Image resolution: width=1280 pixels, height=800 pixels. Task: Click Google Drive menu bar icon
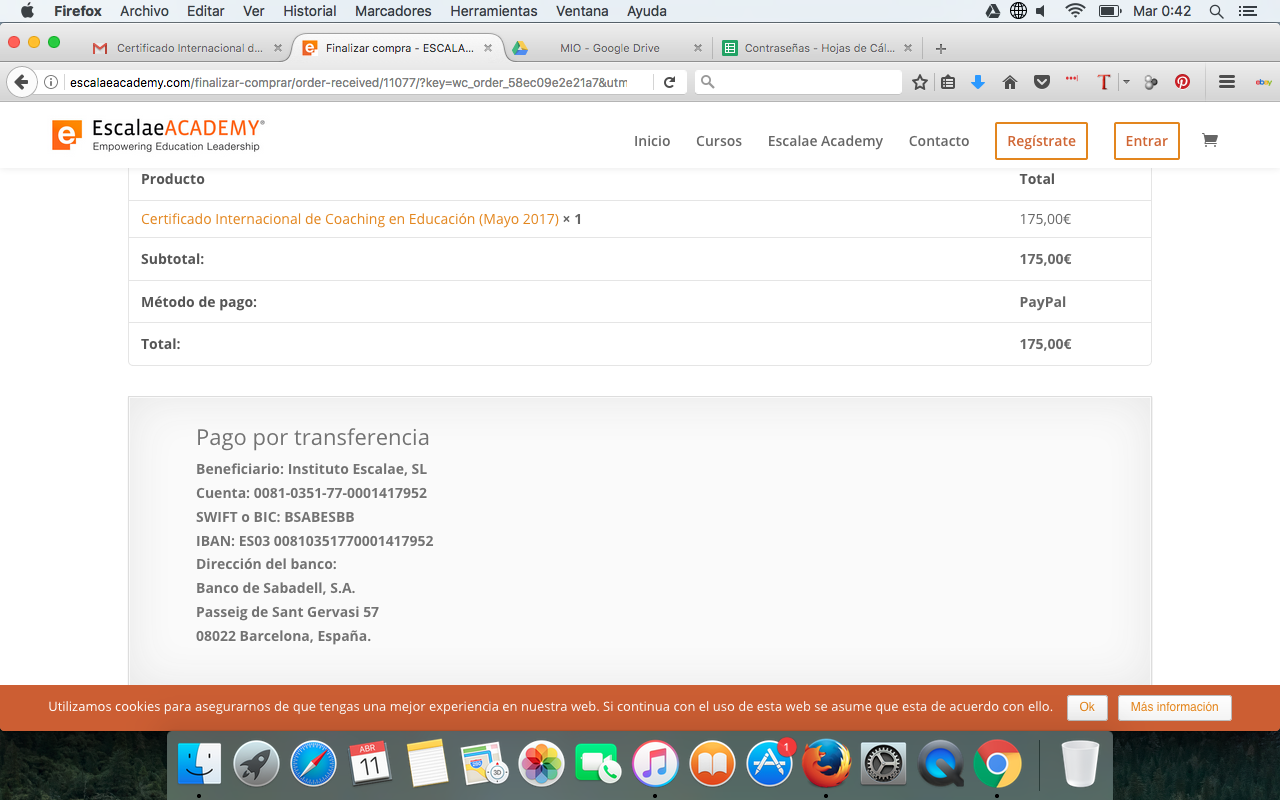pyautogui.click(x=993, y=11)
